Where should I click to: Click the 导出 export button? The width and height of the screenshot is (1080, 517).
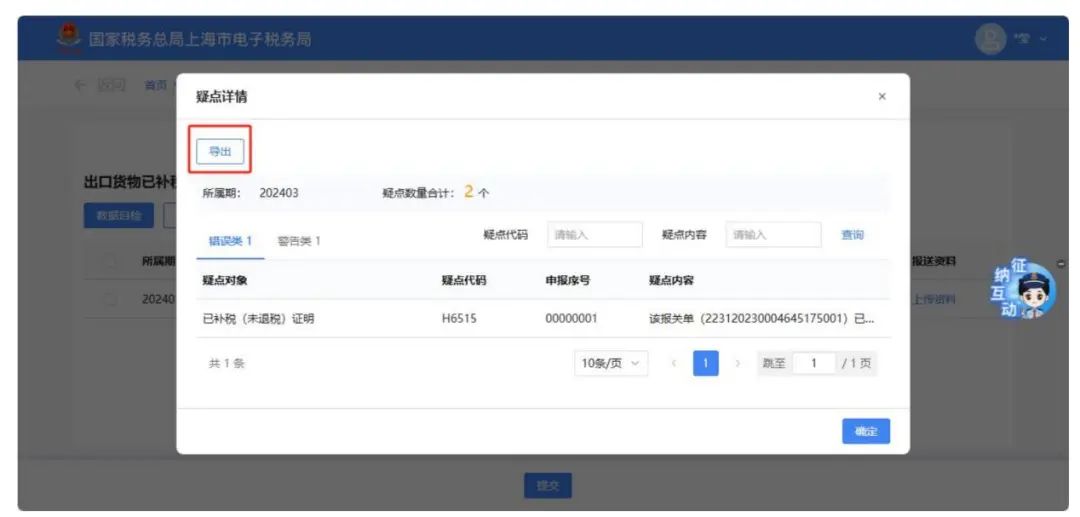[219, 151]
